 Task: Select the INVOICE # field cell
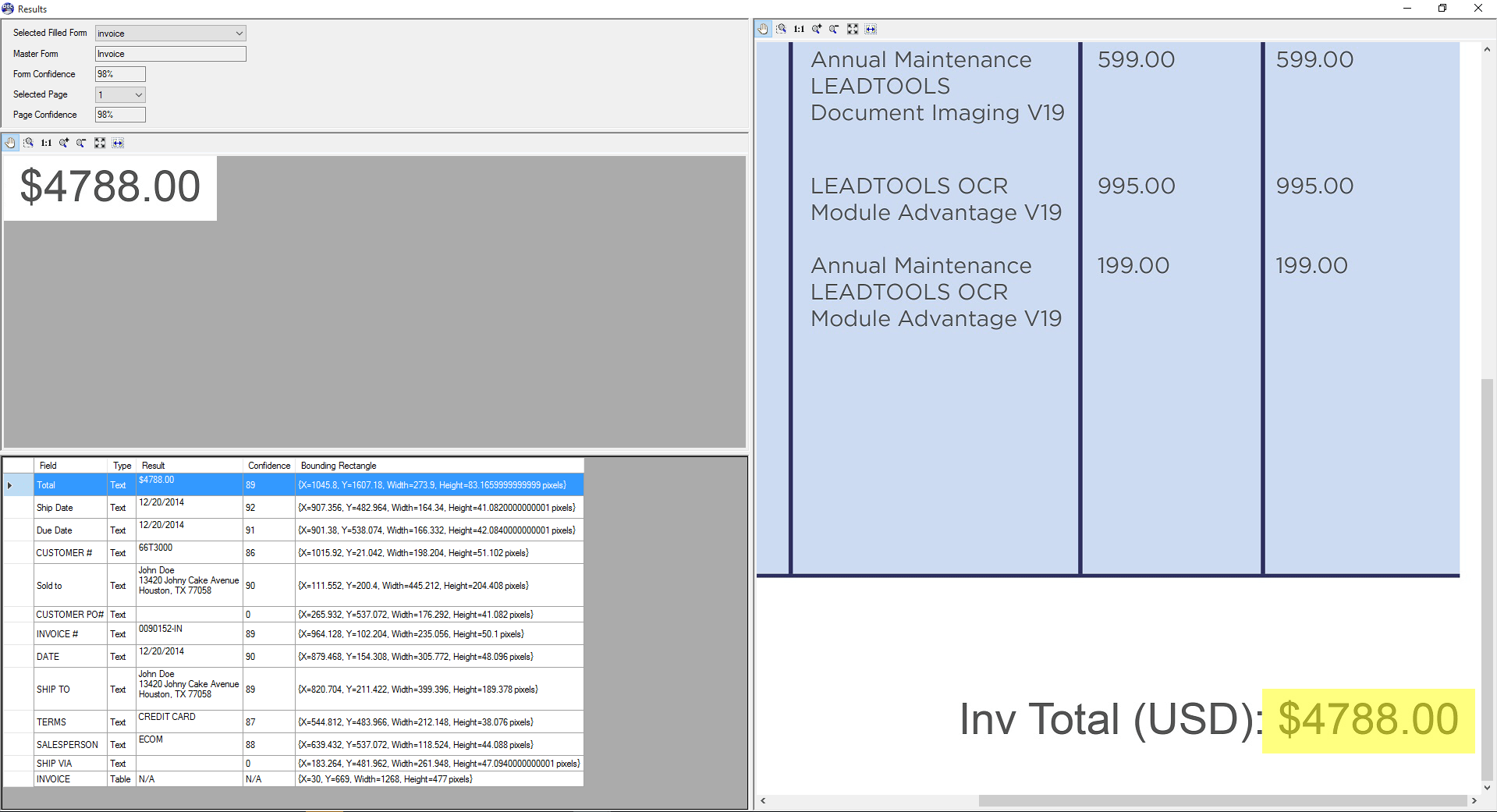click(x=70, y=634)
